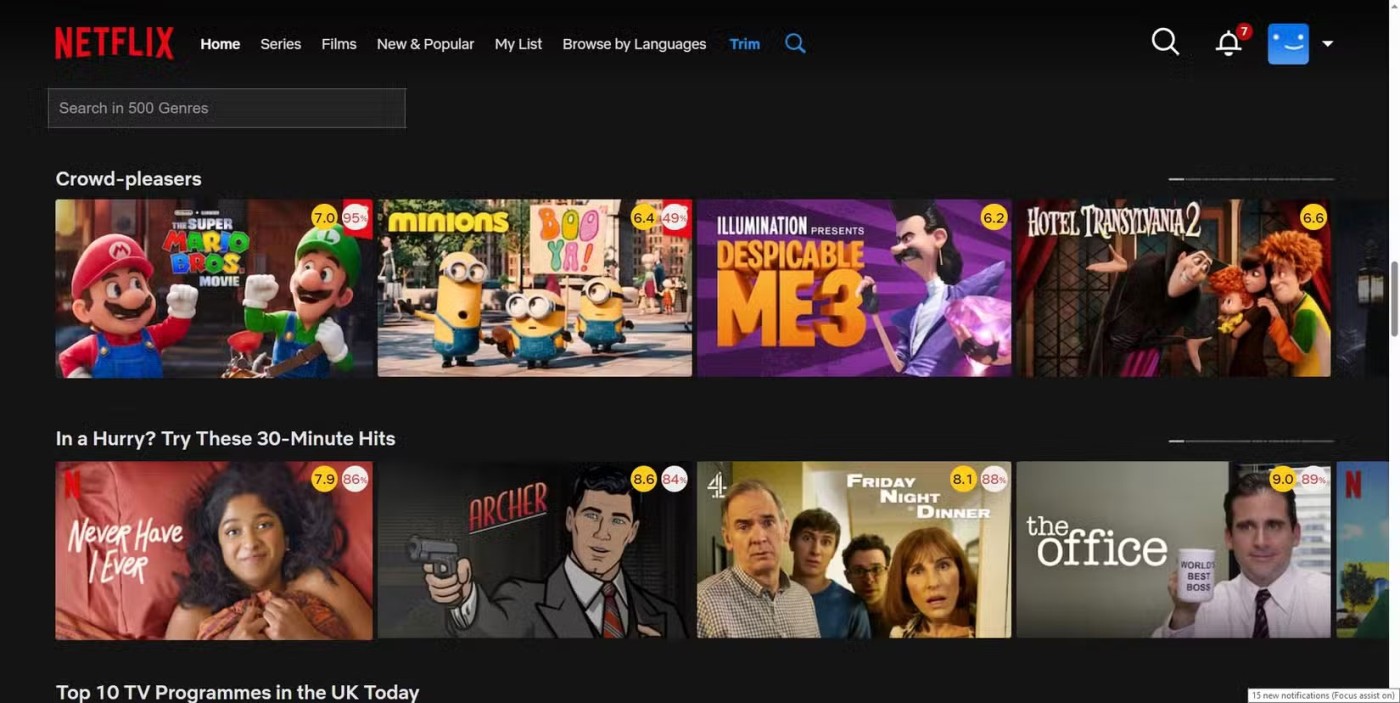Open the notifications bell
Viewport: 1400px width, 703px height.
tap(1228, 44)
